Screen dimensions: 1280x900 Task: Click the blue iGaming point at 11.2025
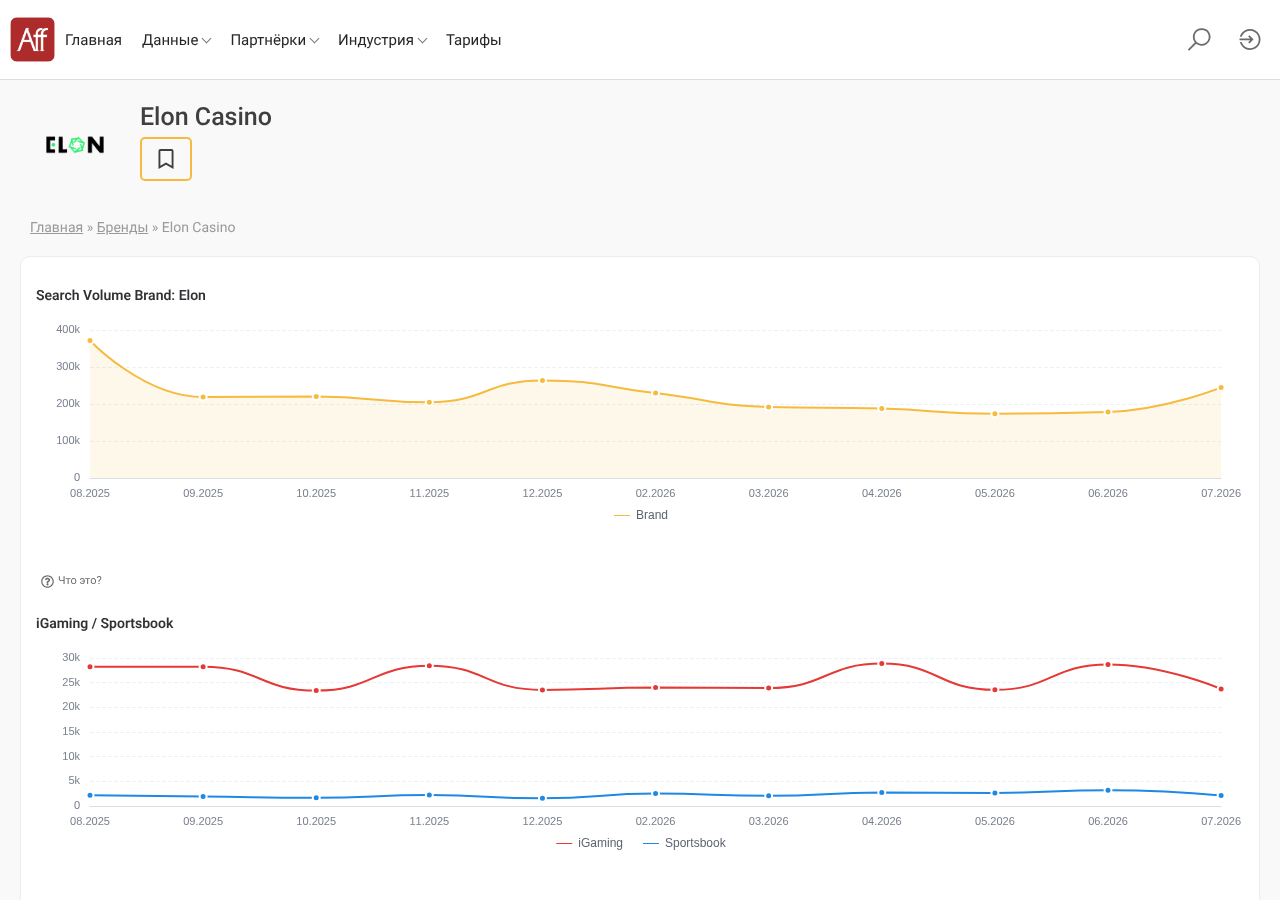pyautogui.click(x=429, y=796)
